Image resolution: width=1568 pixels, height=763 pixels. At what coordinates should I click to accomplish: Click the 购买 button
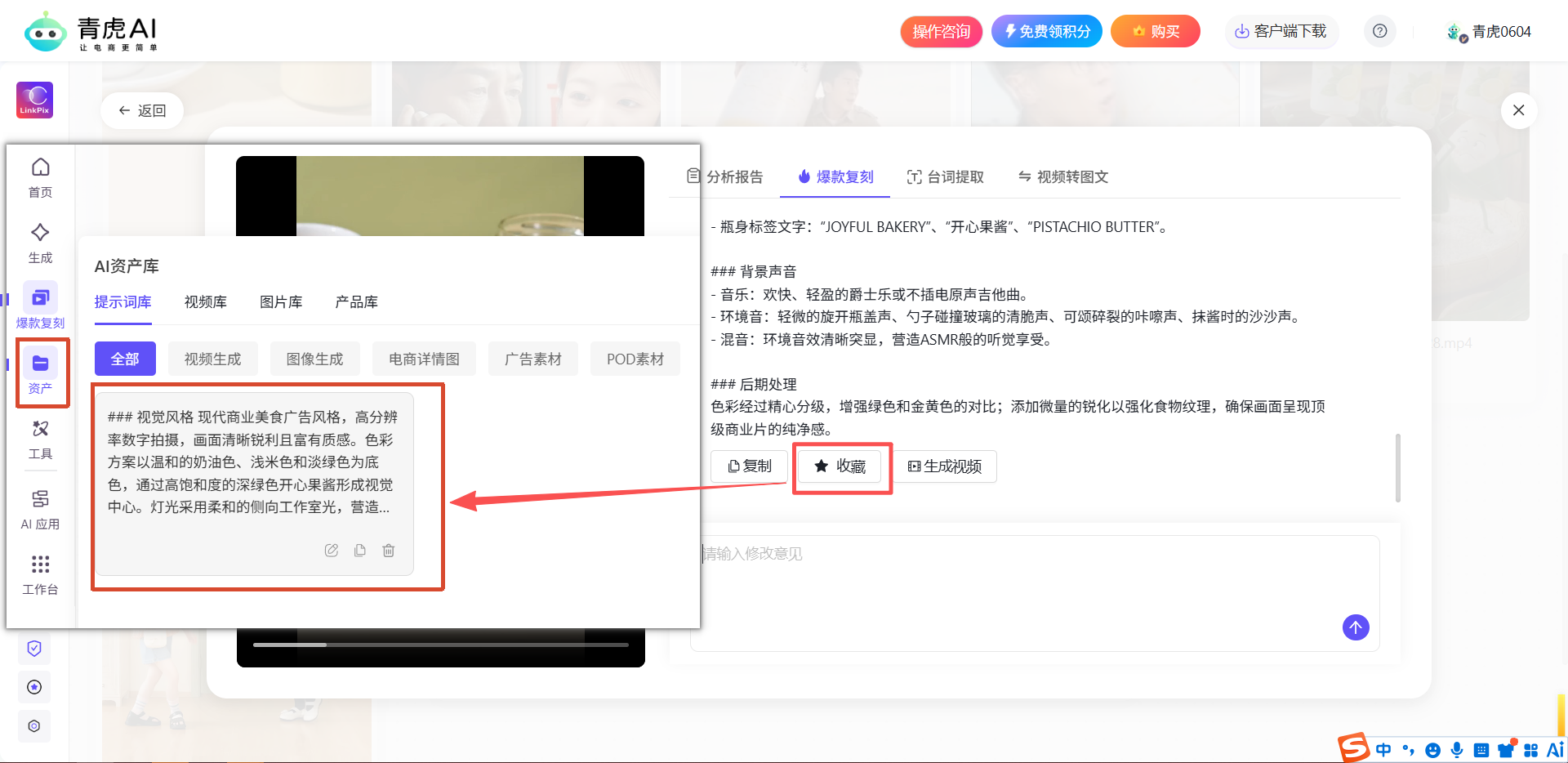1156,31
